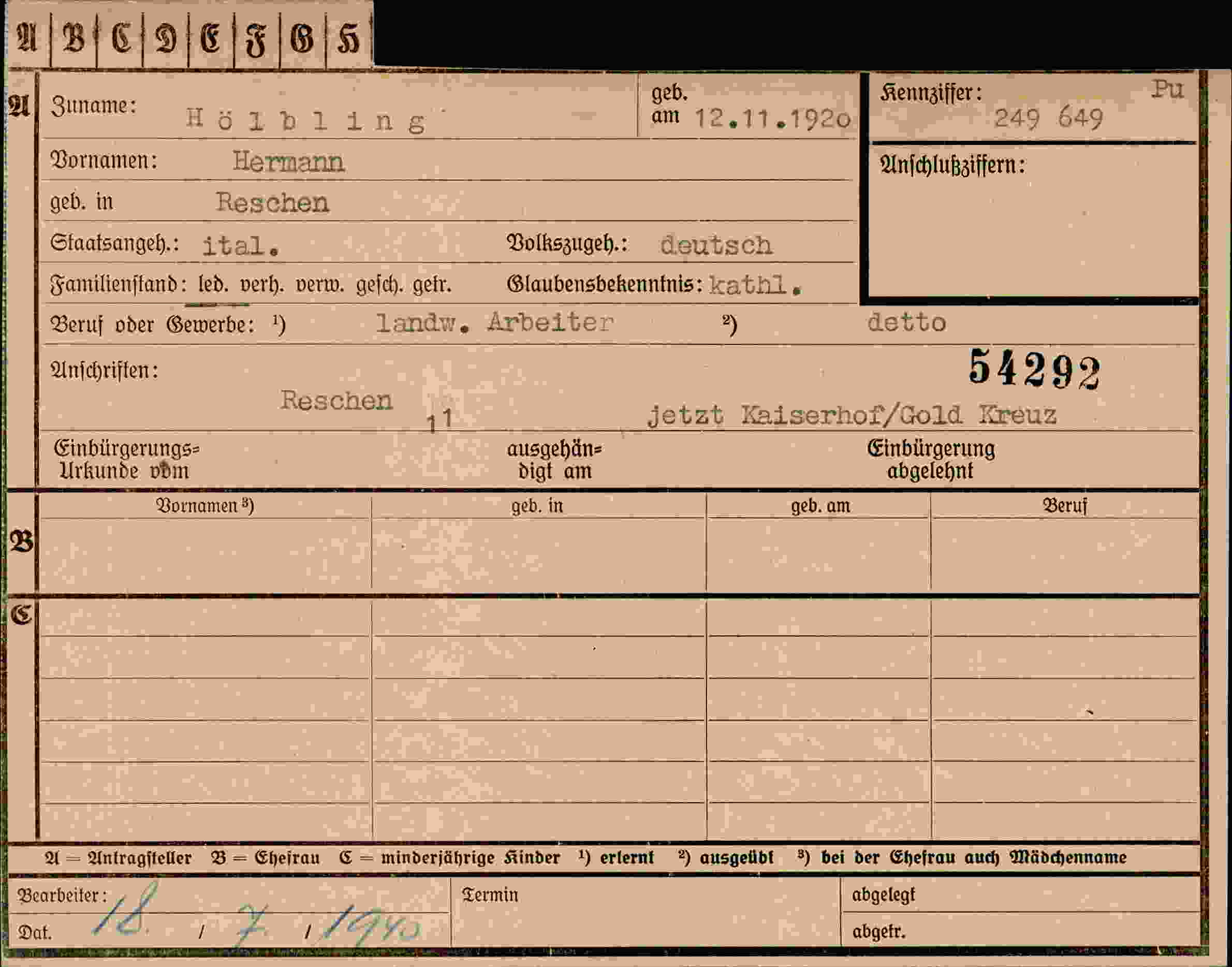
Task: Click the typed surname Hölbling
Action: pyautogui.click(x=306, y=120)
